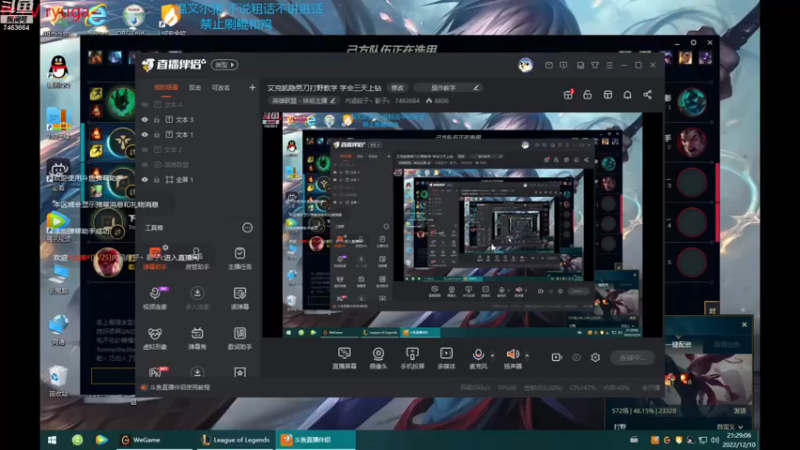Open the 房管助手 tool
Viewport: 800px width, 450px height.
pos(197,258)
